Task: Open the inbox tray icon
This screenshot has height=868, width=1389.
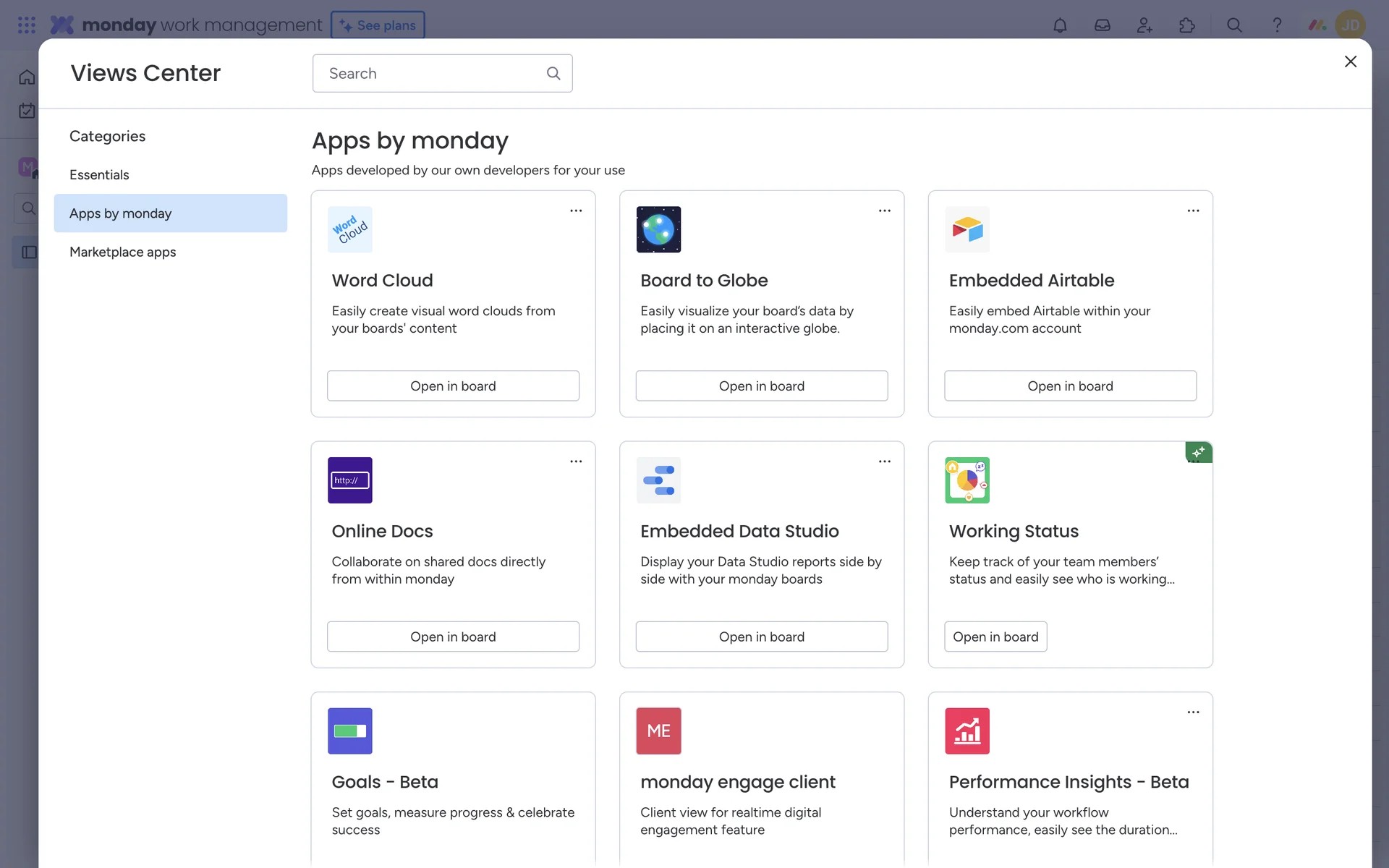Action: (1102, 25)
